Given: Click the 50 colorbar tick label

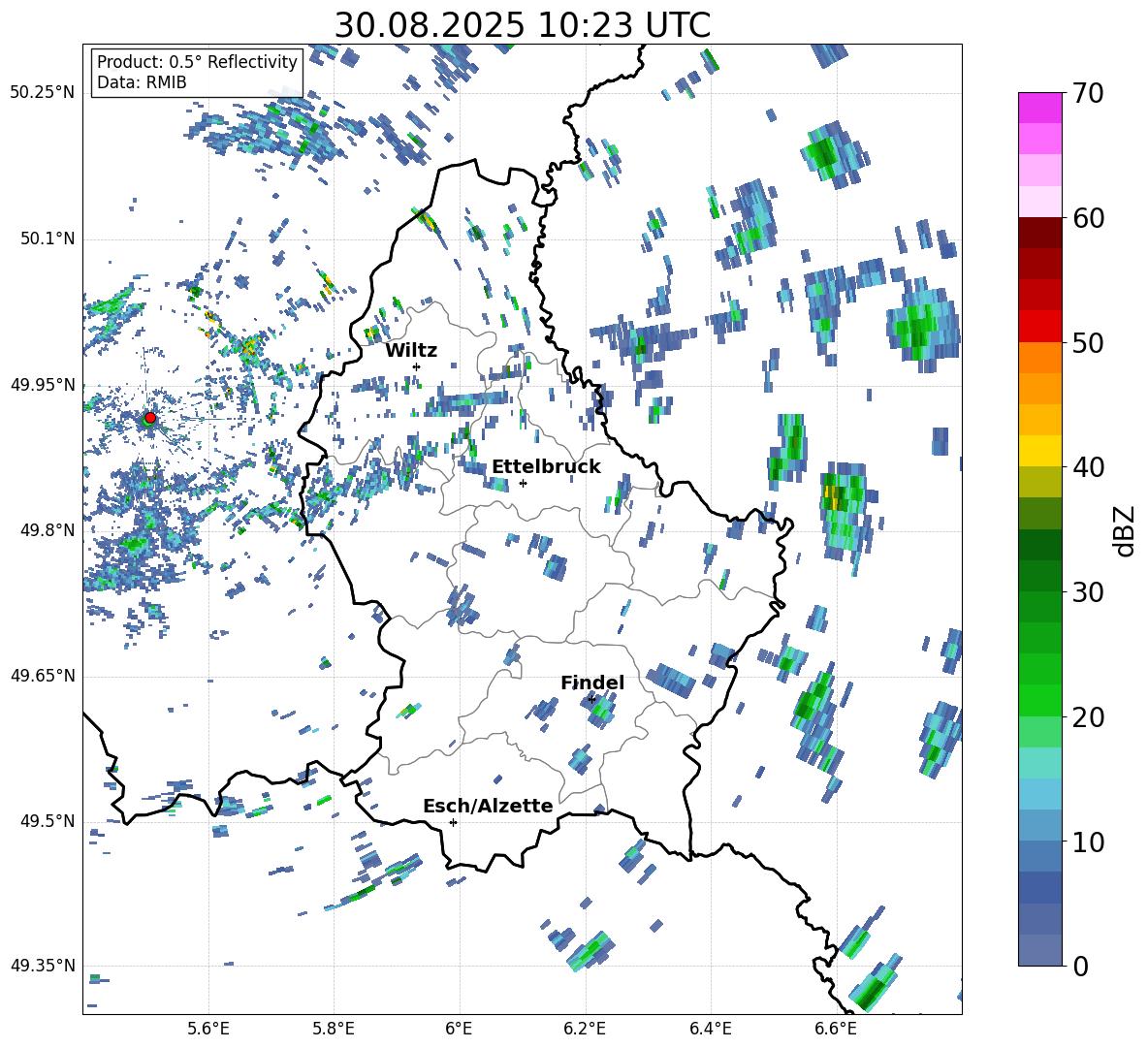Looking at the screenshot, I should click(x=1088, y=343).
